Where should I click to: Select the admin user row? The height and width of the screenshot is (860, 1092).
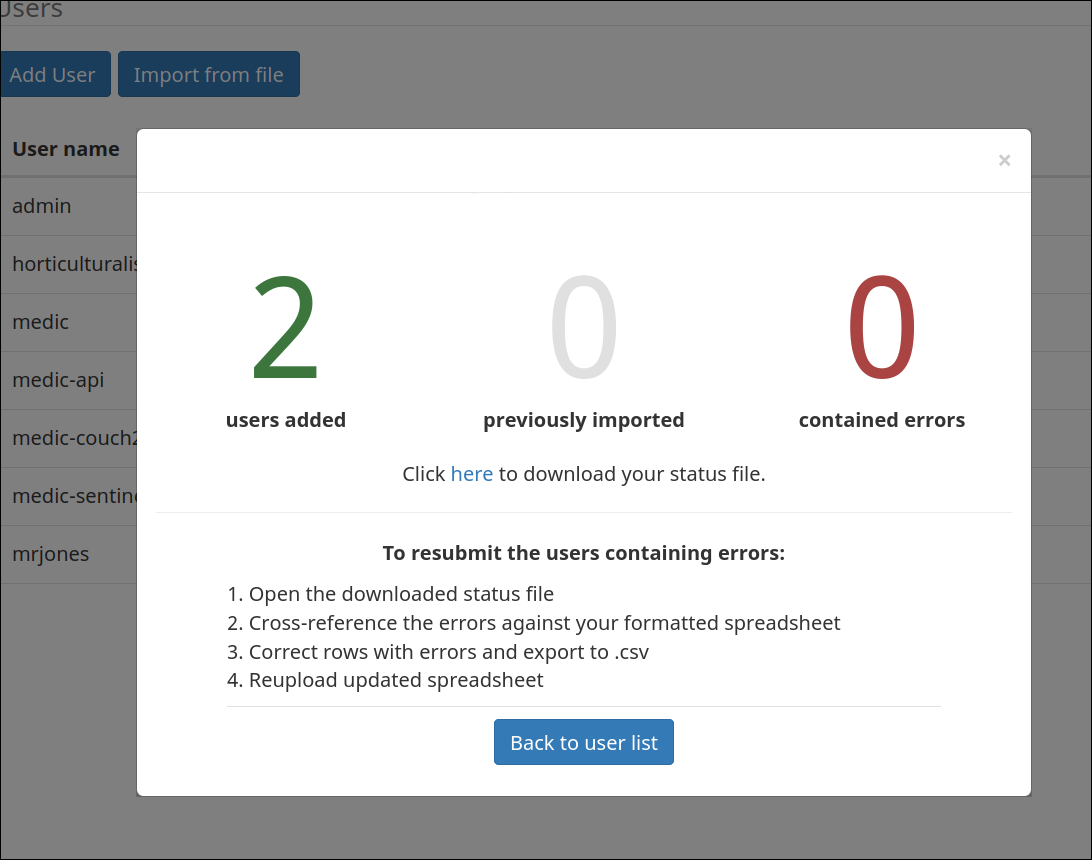point(68,206)
